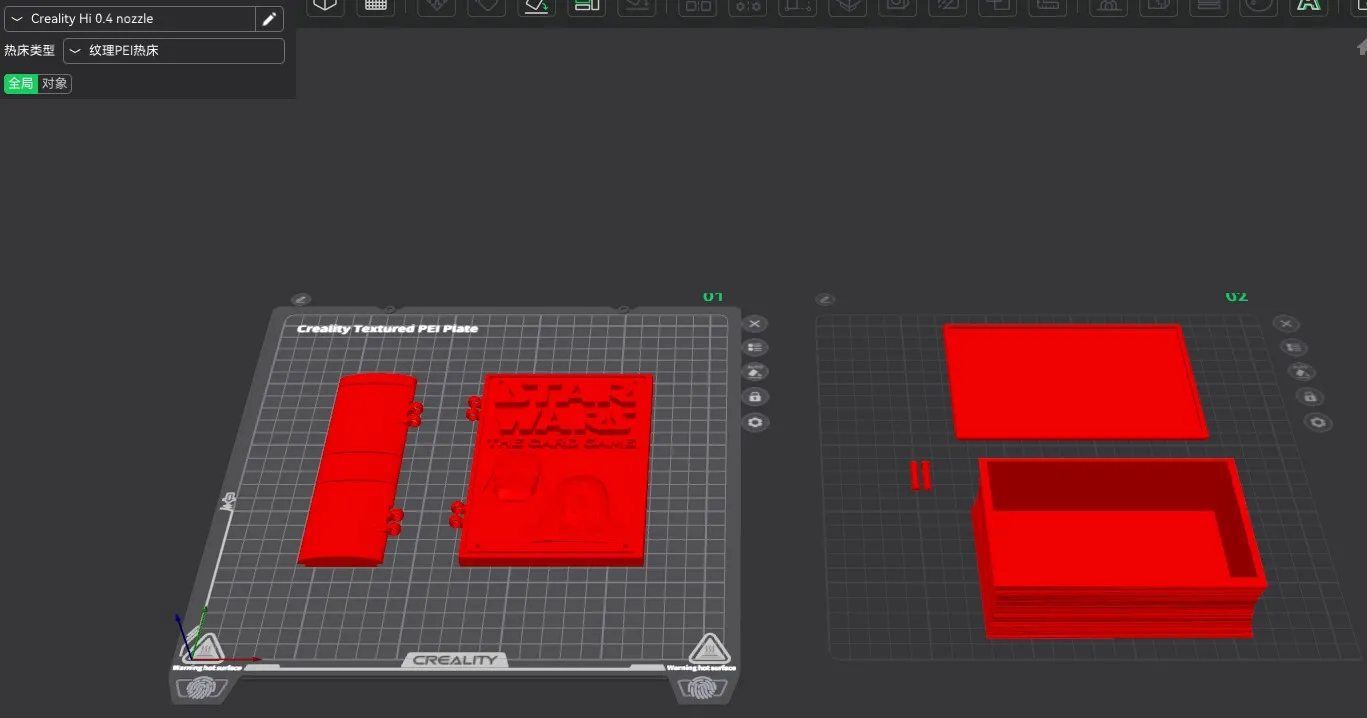Screen dimensions: 1367x718
Task: Edit plate 02 name with pencil icon
Action: pos(824,299)
